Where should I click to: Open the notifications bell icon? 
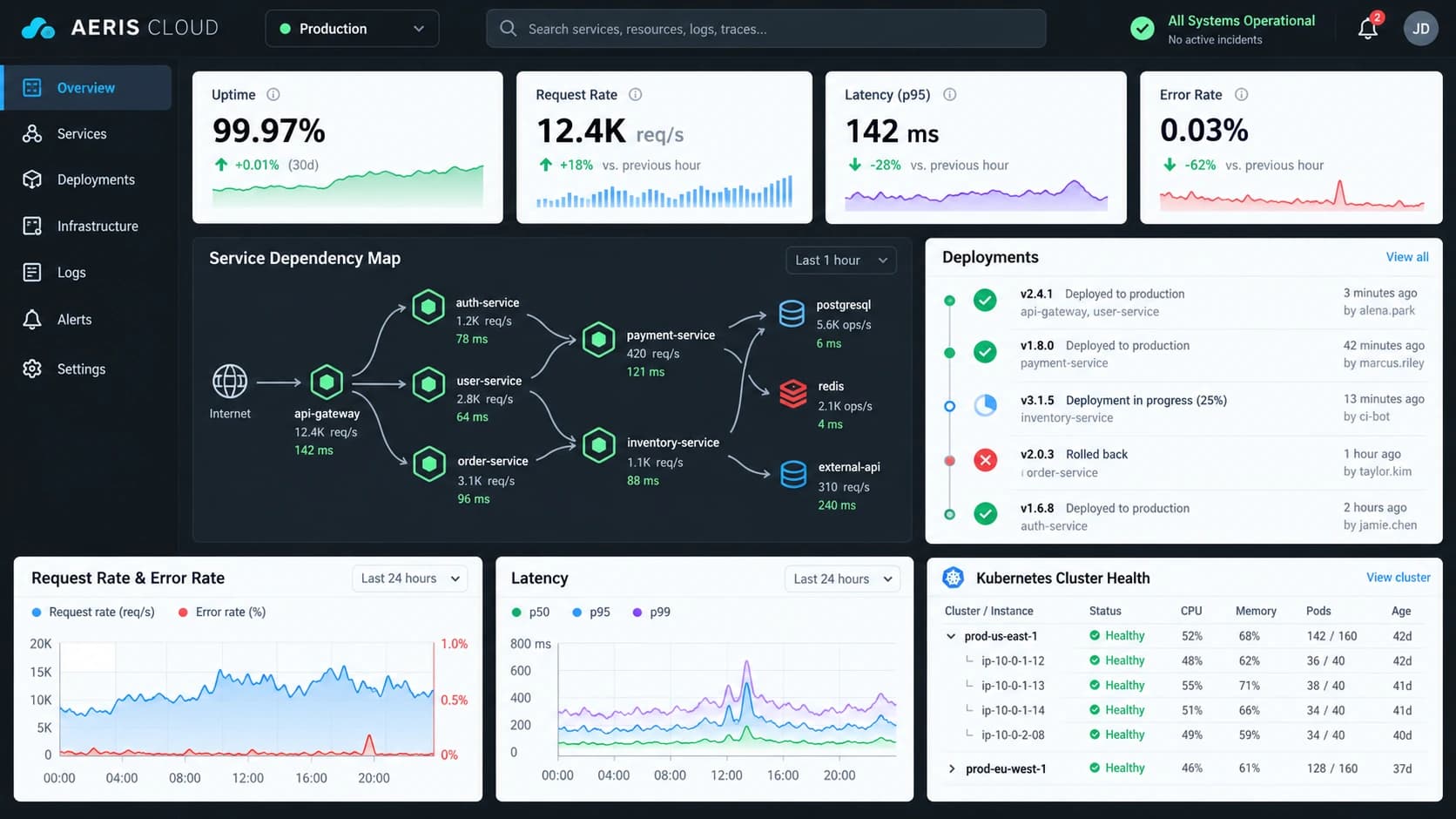(1368, 28)
